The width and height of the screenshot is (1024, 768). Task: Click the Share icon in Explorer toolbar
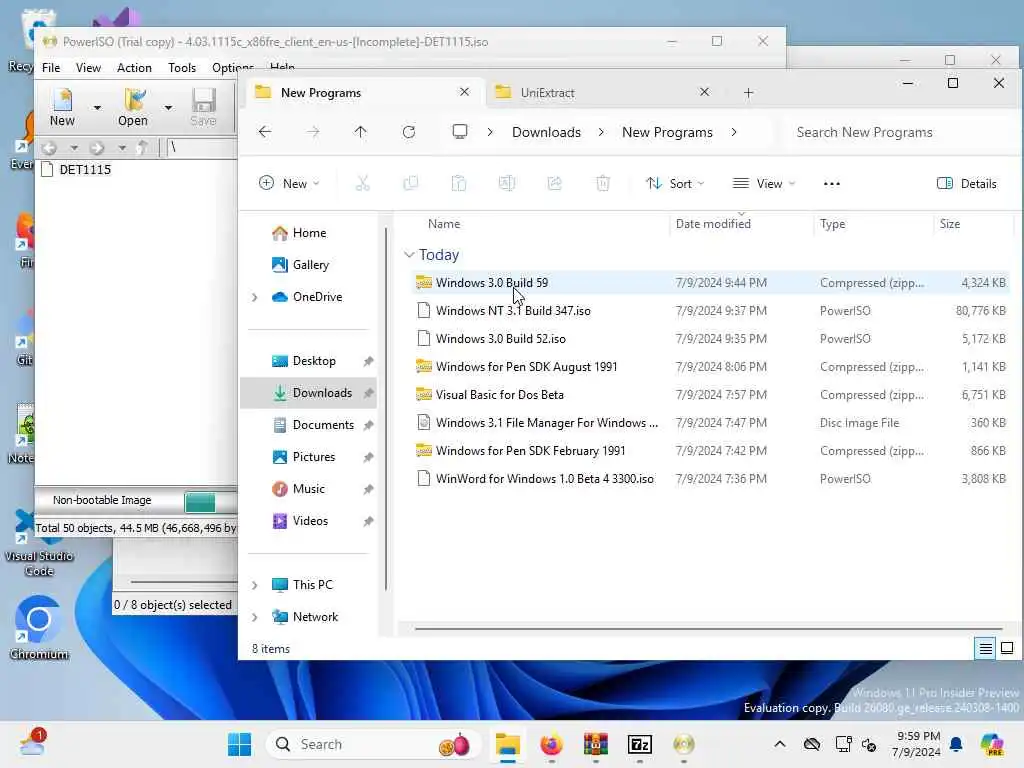[554, 184]
